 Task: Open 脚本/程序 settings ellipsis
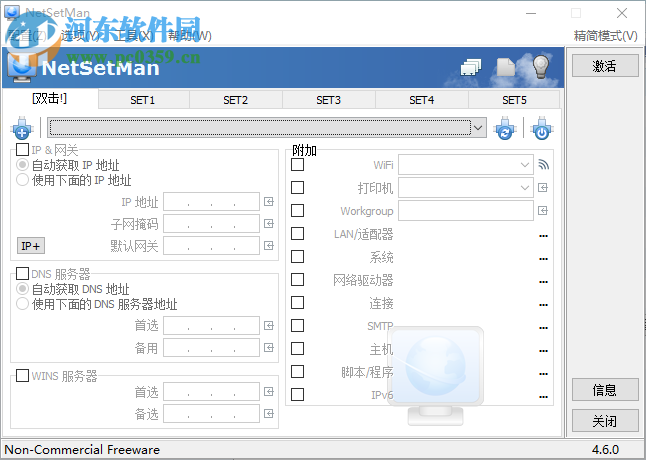[543, 374]
